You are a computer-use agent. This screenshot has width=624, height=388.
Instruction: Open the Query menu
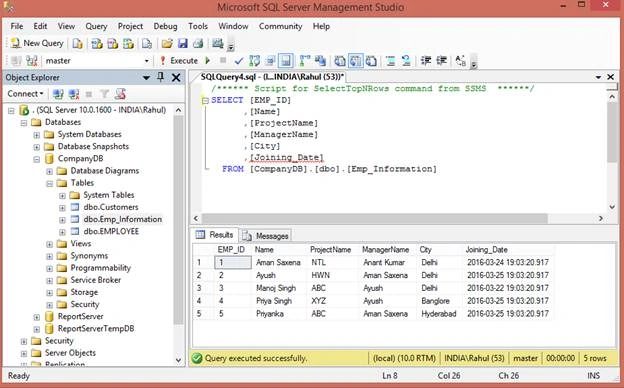pos(96,26)
